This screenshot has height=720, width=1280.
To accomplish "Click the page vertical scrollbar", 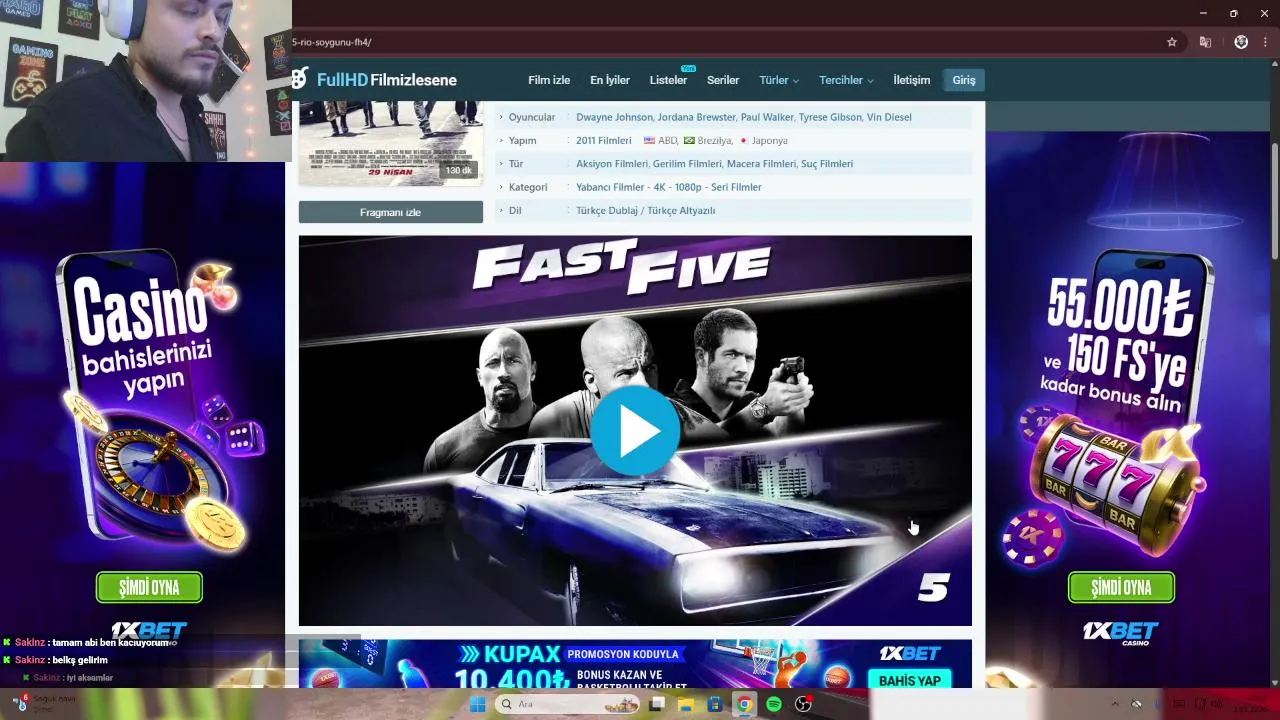I will coord(1274,200).
